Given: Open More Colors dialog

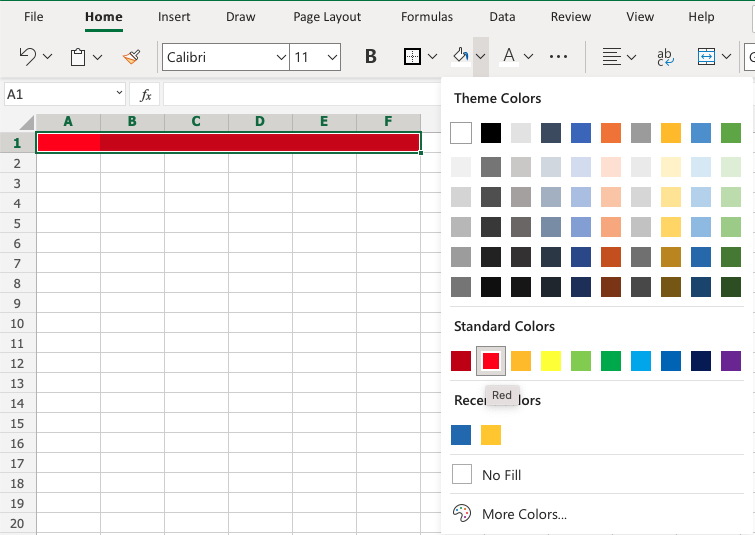Looking at the screenshot, I should [524, 514].
